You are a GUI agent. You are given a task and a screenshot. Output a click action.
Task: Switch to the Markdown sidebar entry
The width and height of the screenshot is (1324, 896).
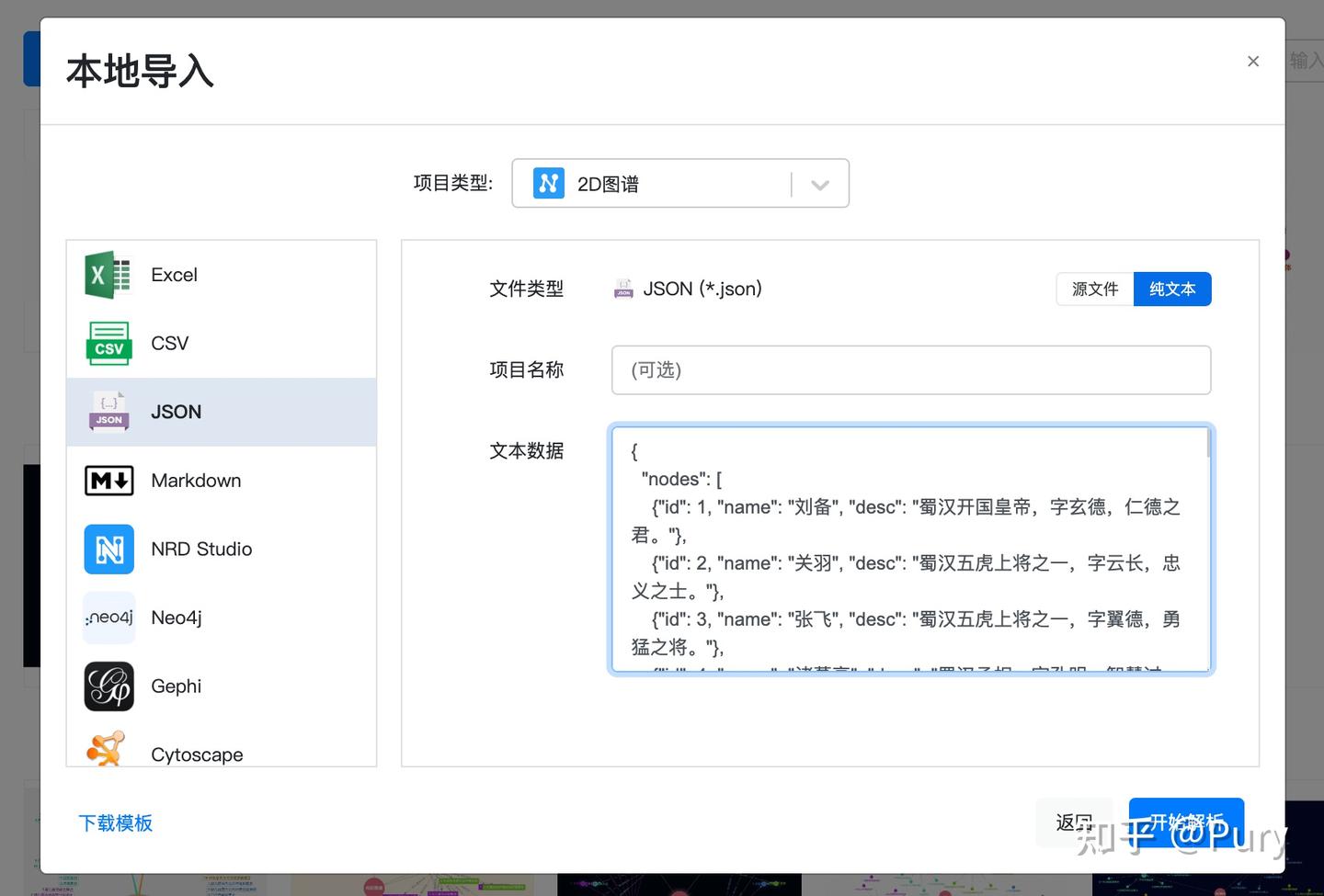(195, 480)
